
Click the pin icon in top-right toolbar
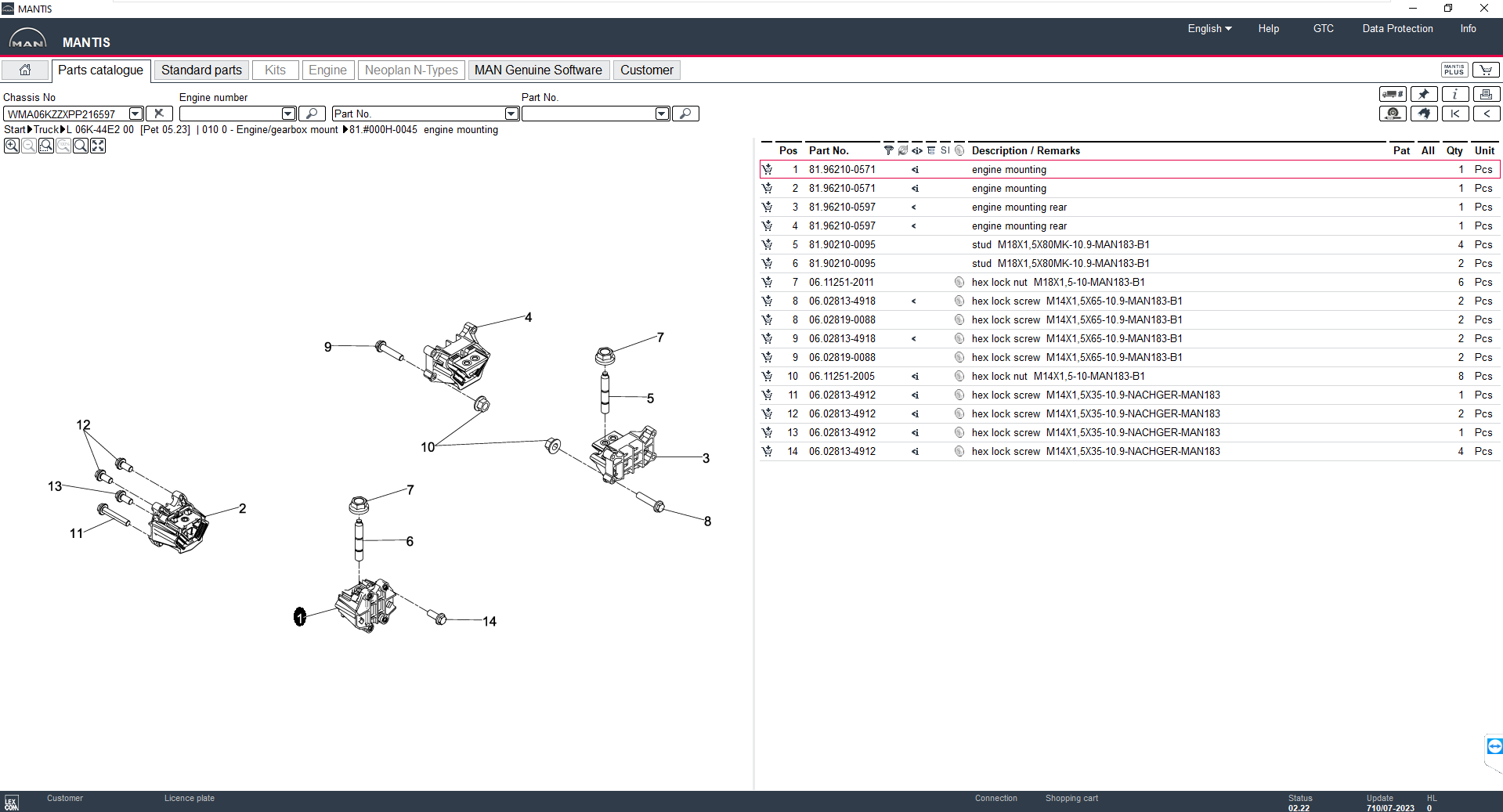click(1423, 94)
